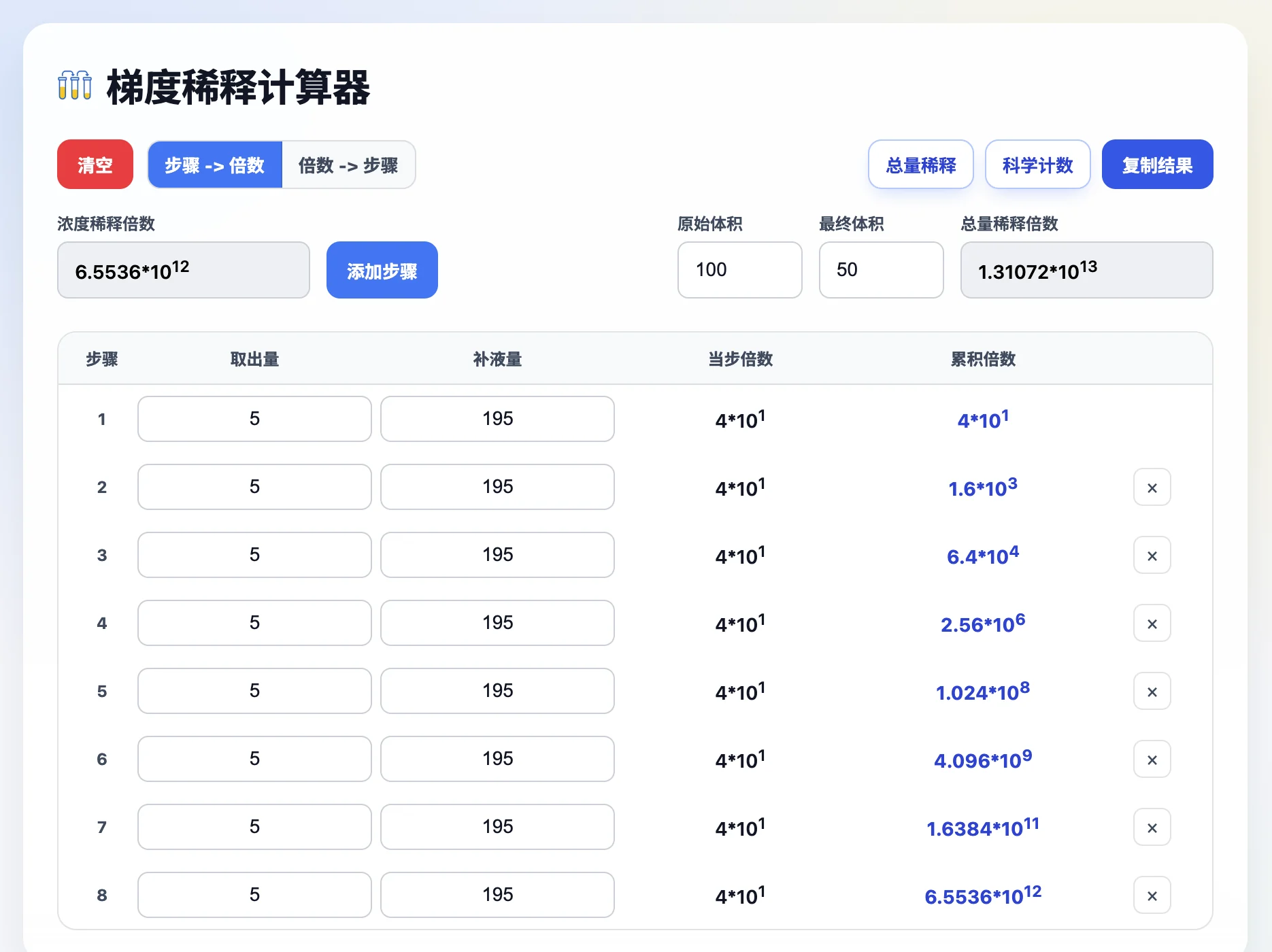Edit step 5 补液量 input
Image resolution: width=1272 pixels, height=952 pixels.
pyautogui.click(x=497, y=691)
